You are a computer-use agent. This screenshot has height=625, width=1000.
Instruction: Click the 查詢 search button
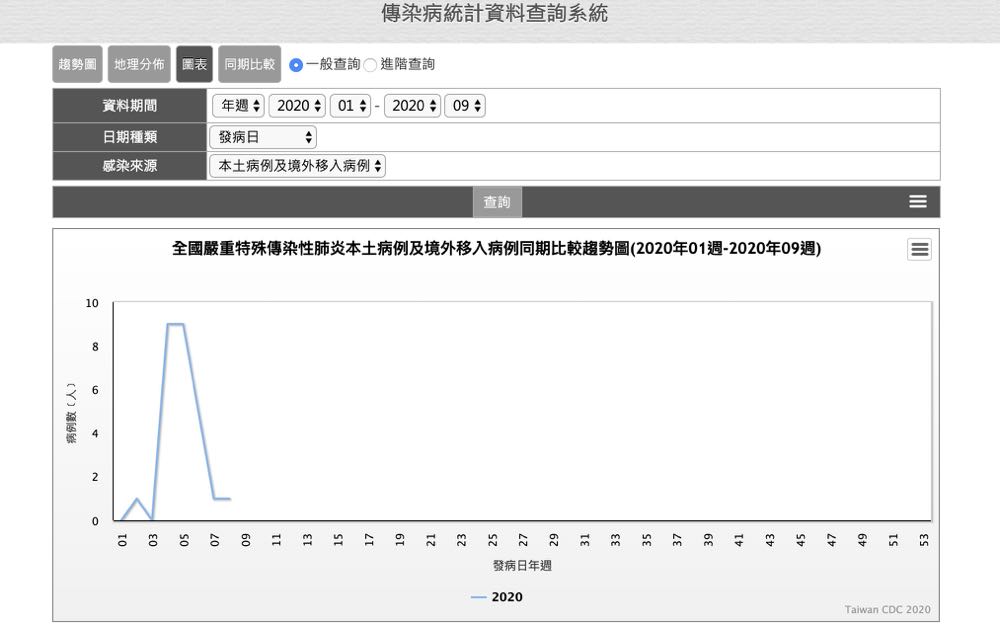click(x=497, y=202)
